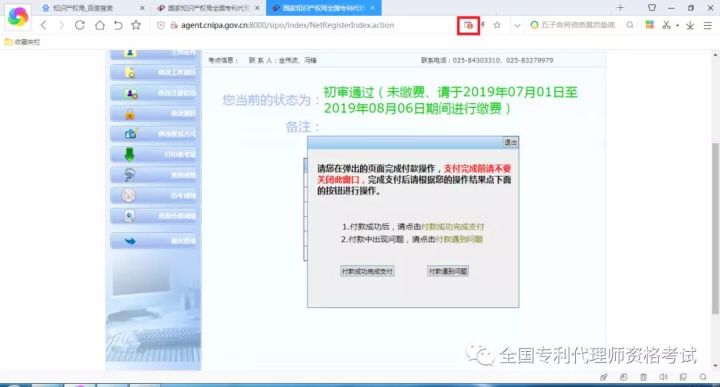Click sidebar logout item with blue arrow
This screenshot has width=720, height=387.
(x=154, y=241)
